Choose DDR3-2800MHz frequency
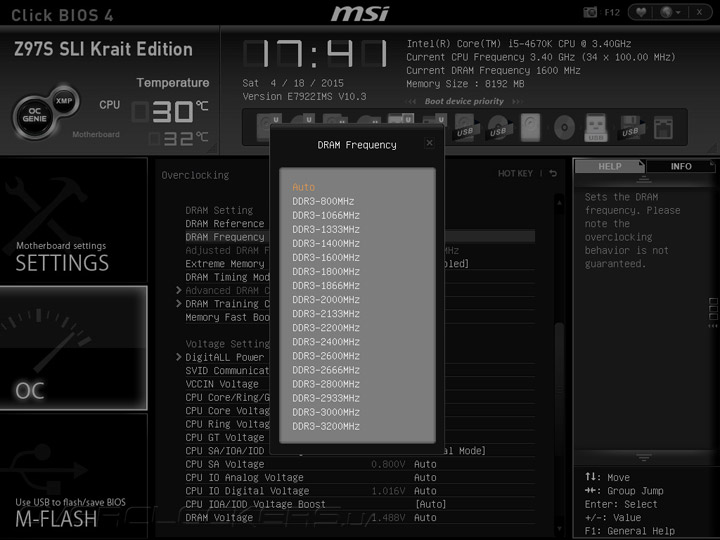Screen dimensions: 720x540 (x=326, y=384)
